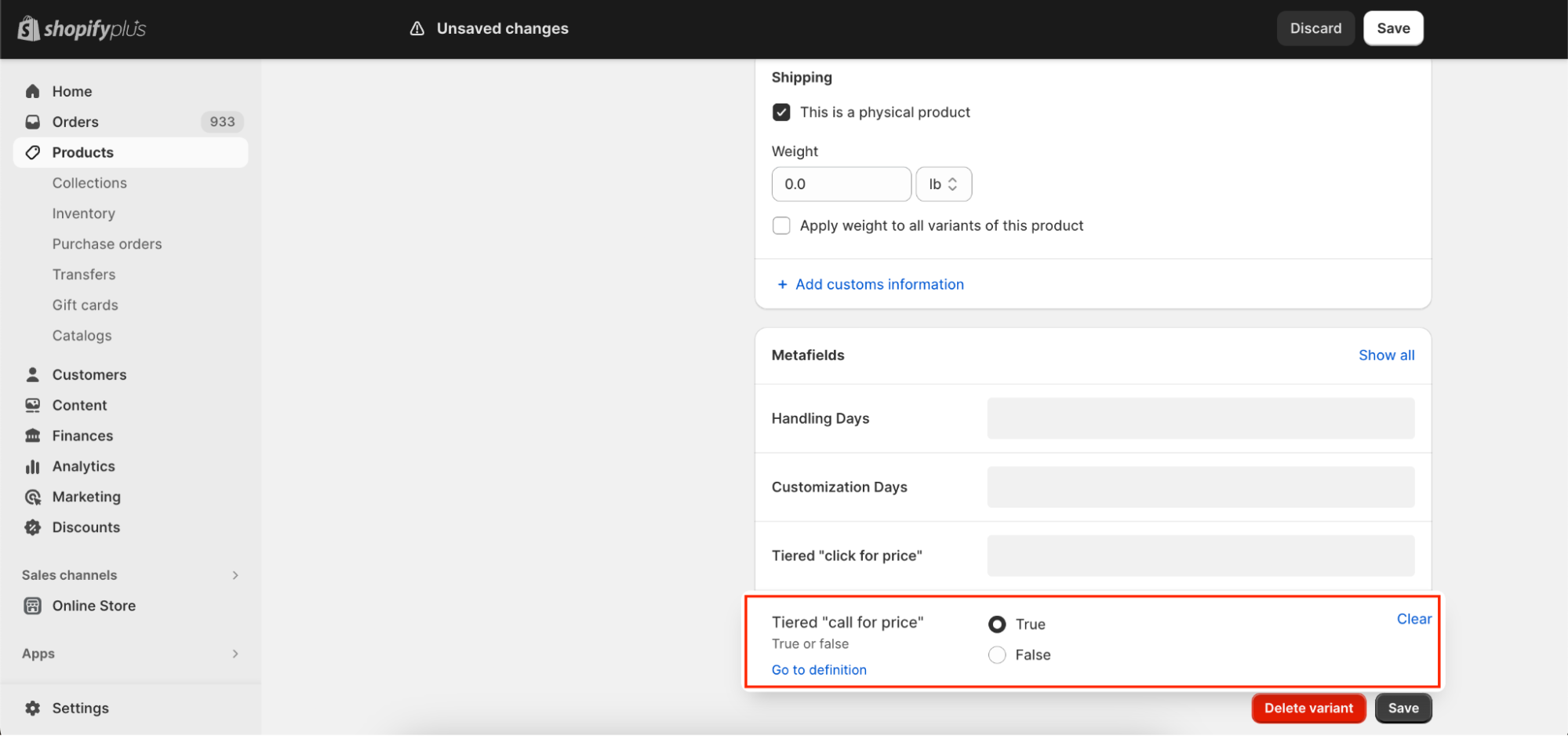This screenshot has width=1568, height=736.
Task: Click the Settings gear icon
Action: [32, 708]
